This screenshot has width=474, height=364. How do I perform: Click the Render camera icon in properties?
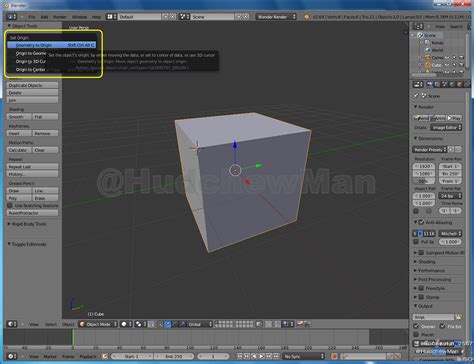pyautogui.click(x=429, y=85)
